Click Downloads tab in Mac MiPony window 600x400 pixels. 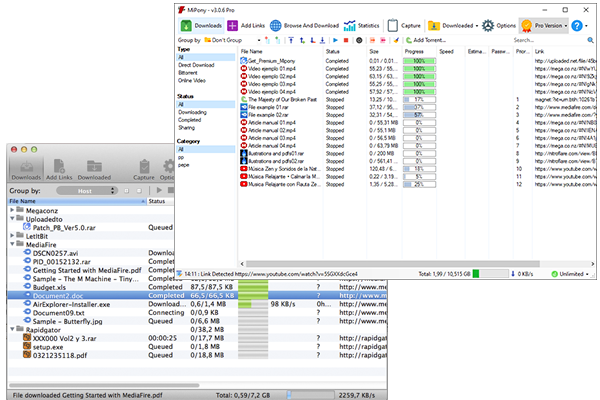[26, 170]
